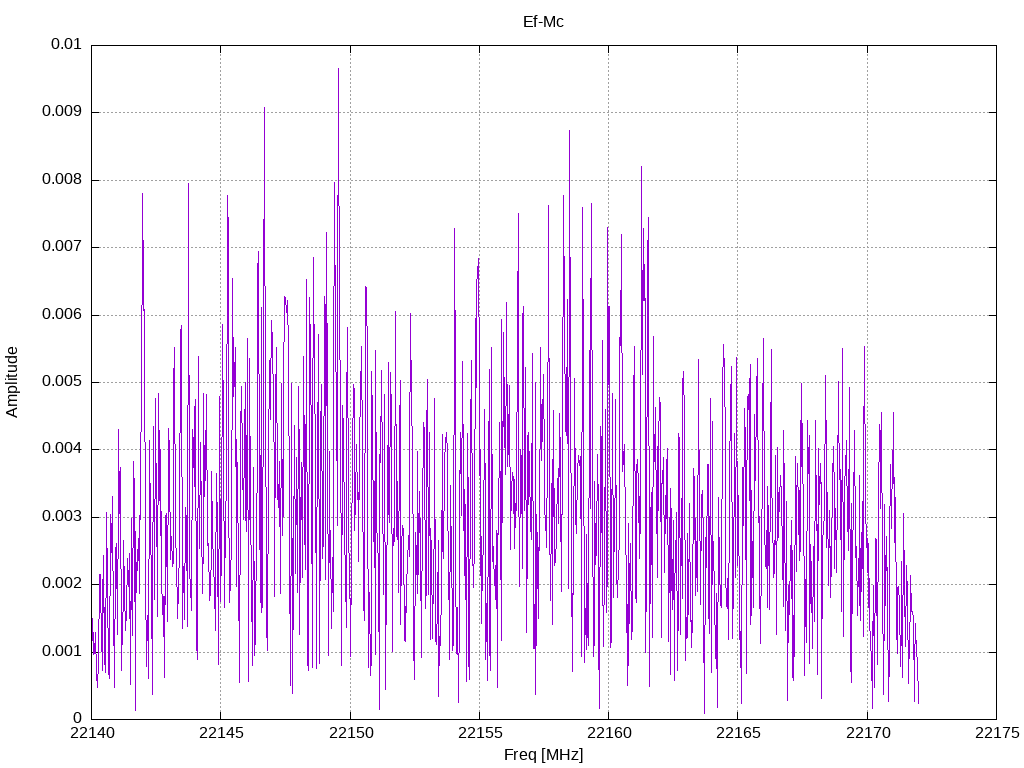Select the y-axis label Amplitude

pos(12,382)
